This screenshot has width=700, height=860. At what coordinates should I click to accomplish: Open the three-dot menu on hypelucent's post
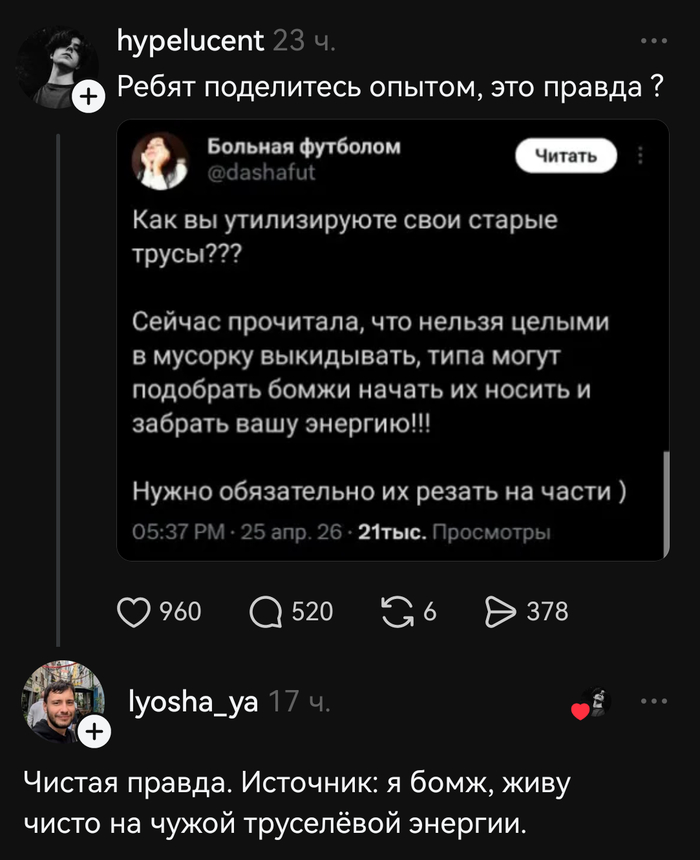(x=653, y=42)
